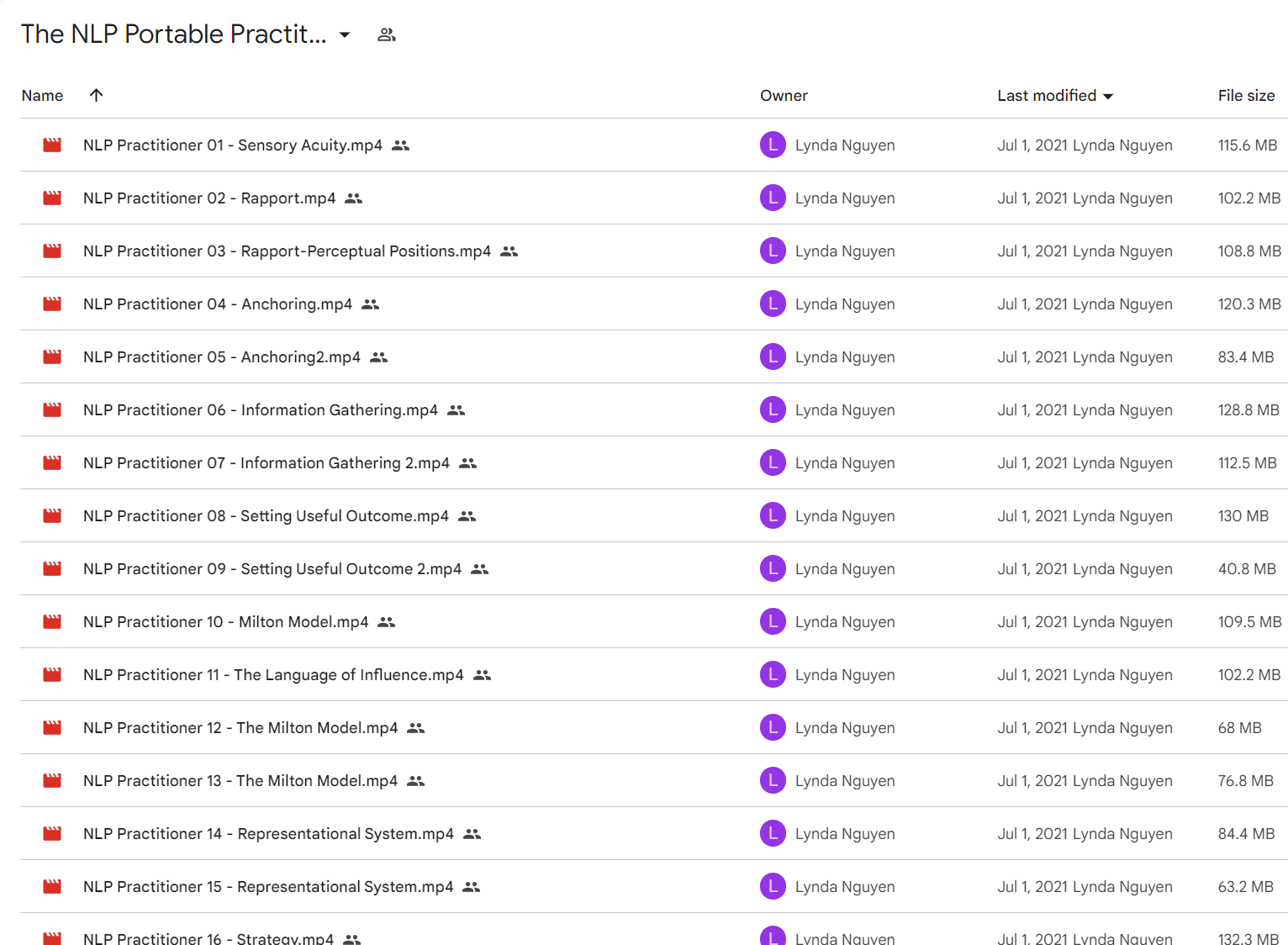This screenshot has width=1288, height=945.
Task: Click Lynda Nguyen avatar in Sensory Acuity row
Action: click(773, 145)
